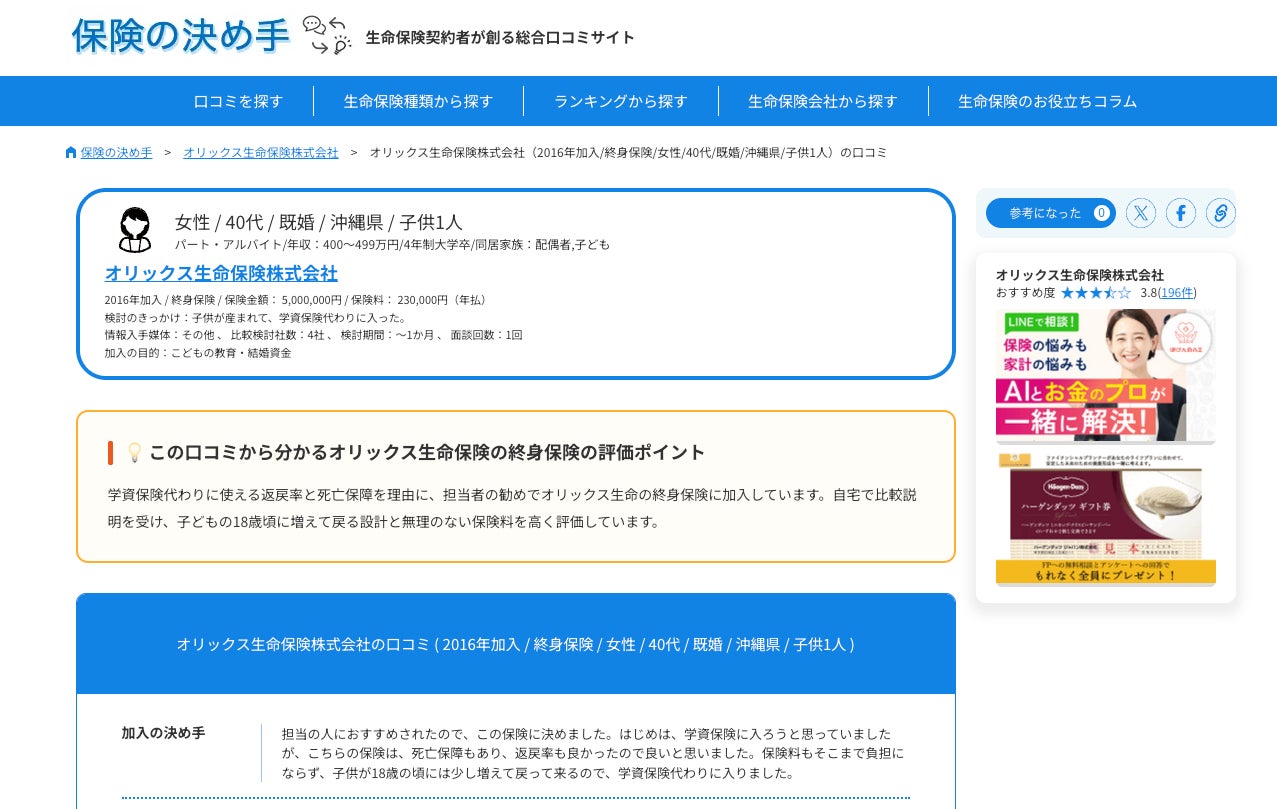Click the star rating icons
The width and height of the screenshot is (1277, 809).
pos(1096,293)
